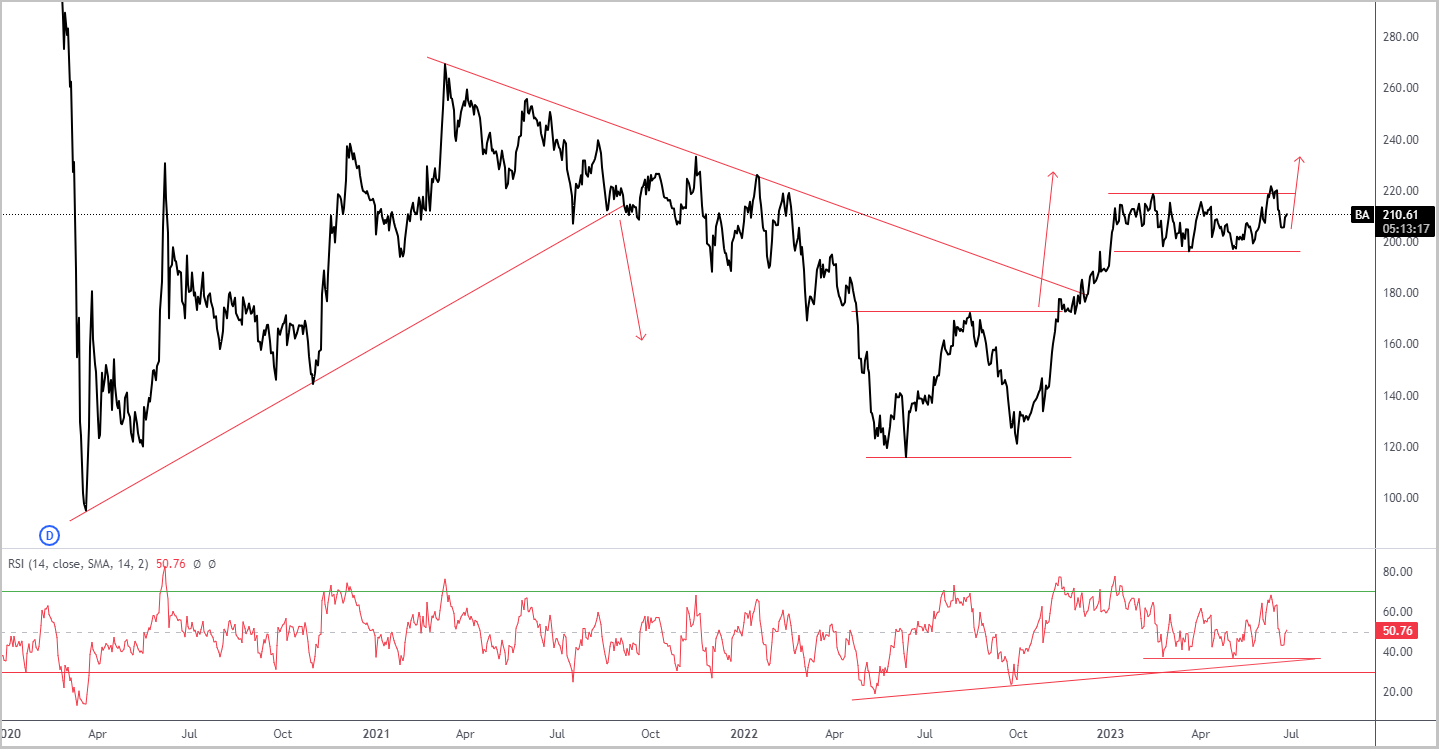Click the countdown timer 05:13:17
1439x749 pixels.
pos(1399,227)
